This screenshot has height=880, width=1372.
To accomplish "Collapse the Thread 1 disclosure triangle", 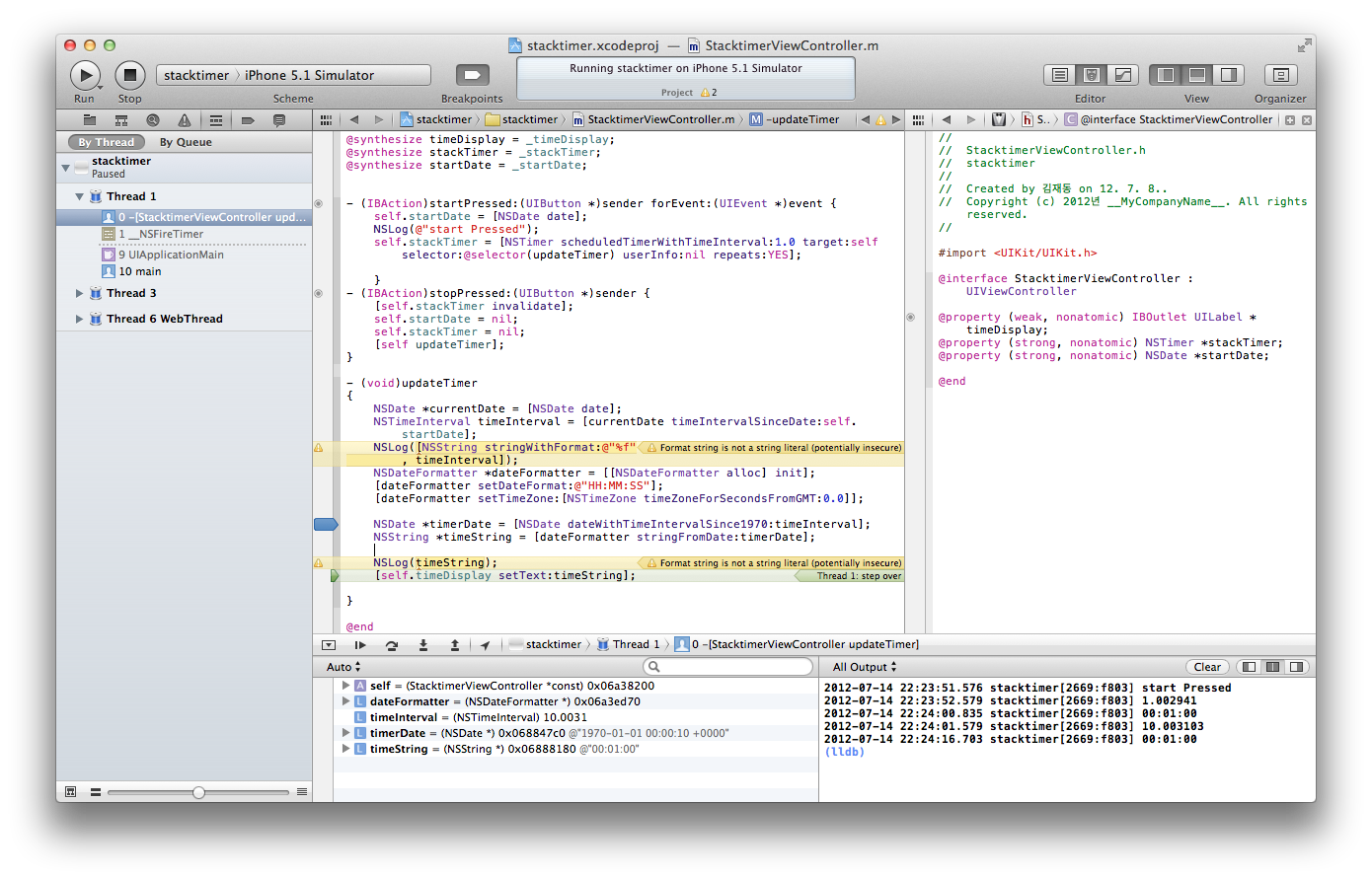I will [x=79, y=196].
